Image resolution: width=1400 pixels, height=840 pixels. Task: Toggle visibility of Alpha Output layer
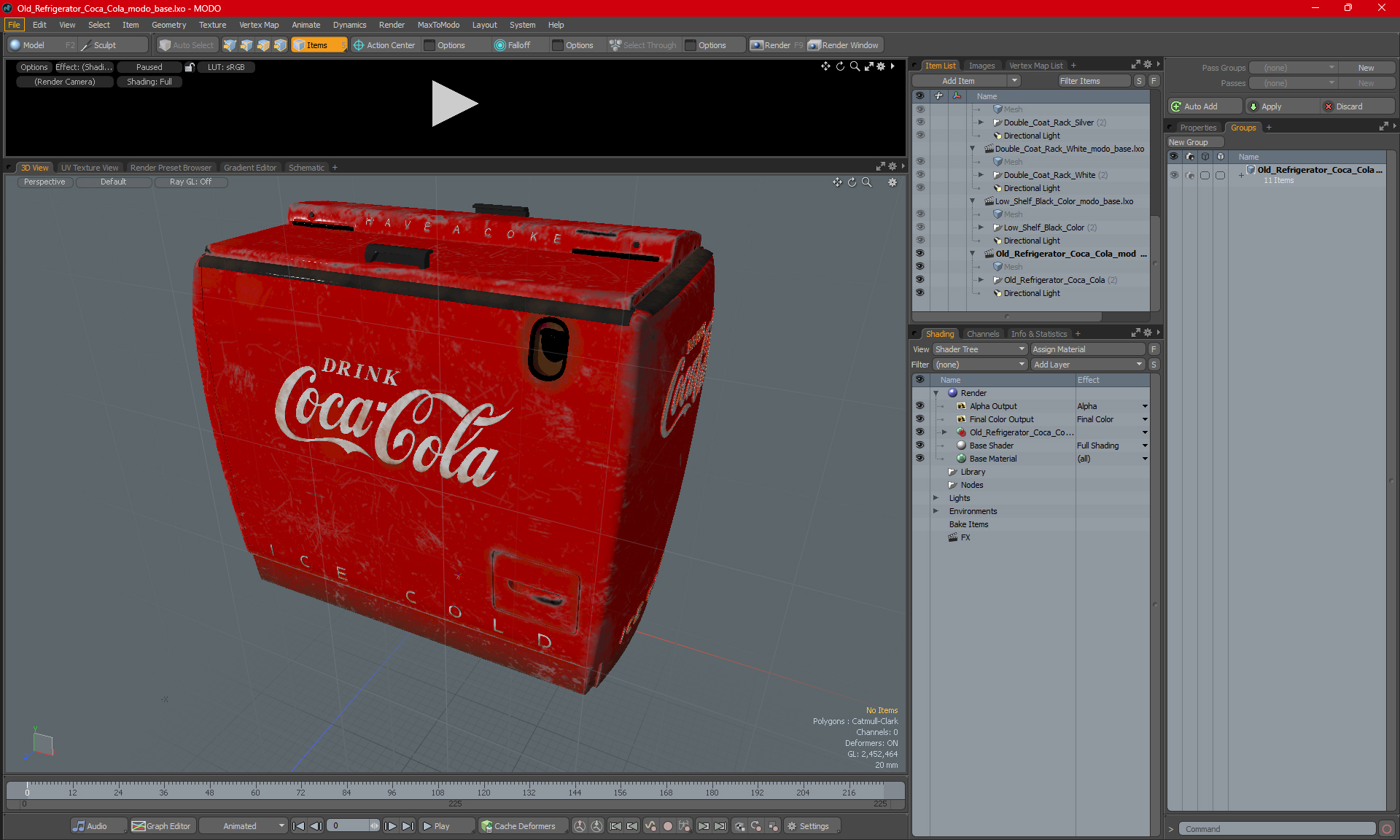click(x=919, y=406)
